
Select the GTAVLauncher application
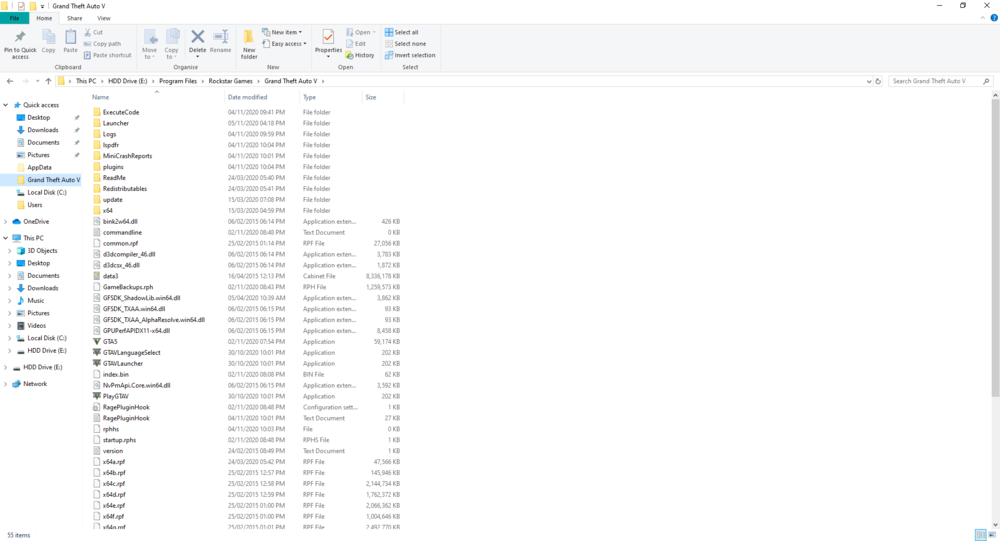[x=123, y=364]
